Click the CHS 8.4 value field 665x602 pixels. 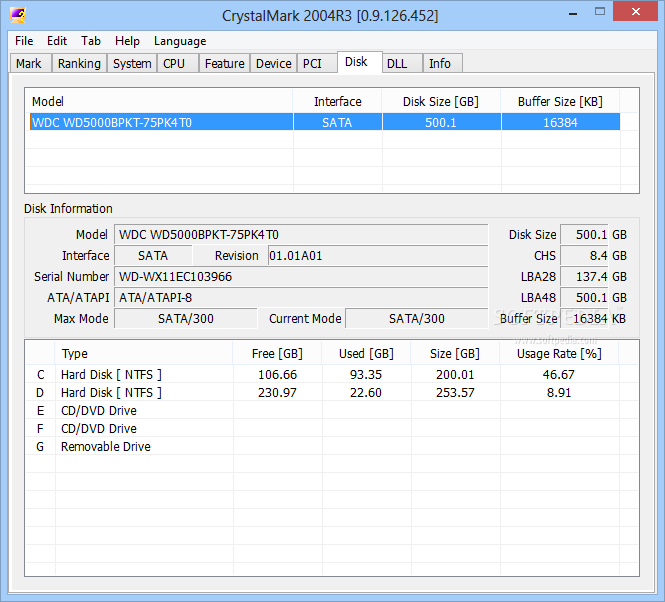click(584, 256)
